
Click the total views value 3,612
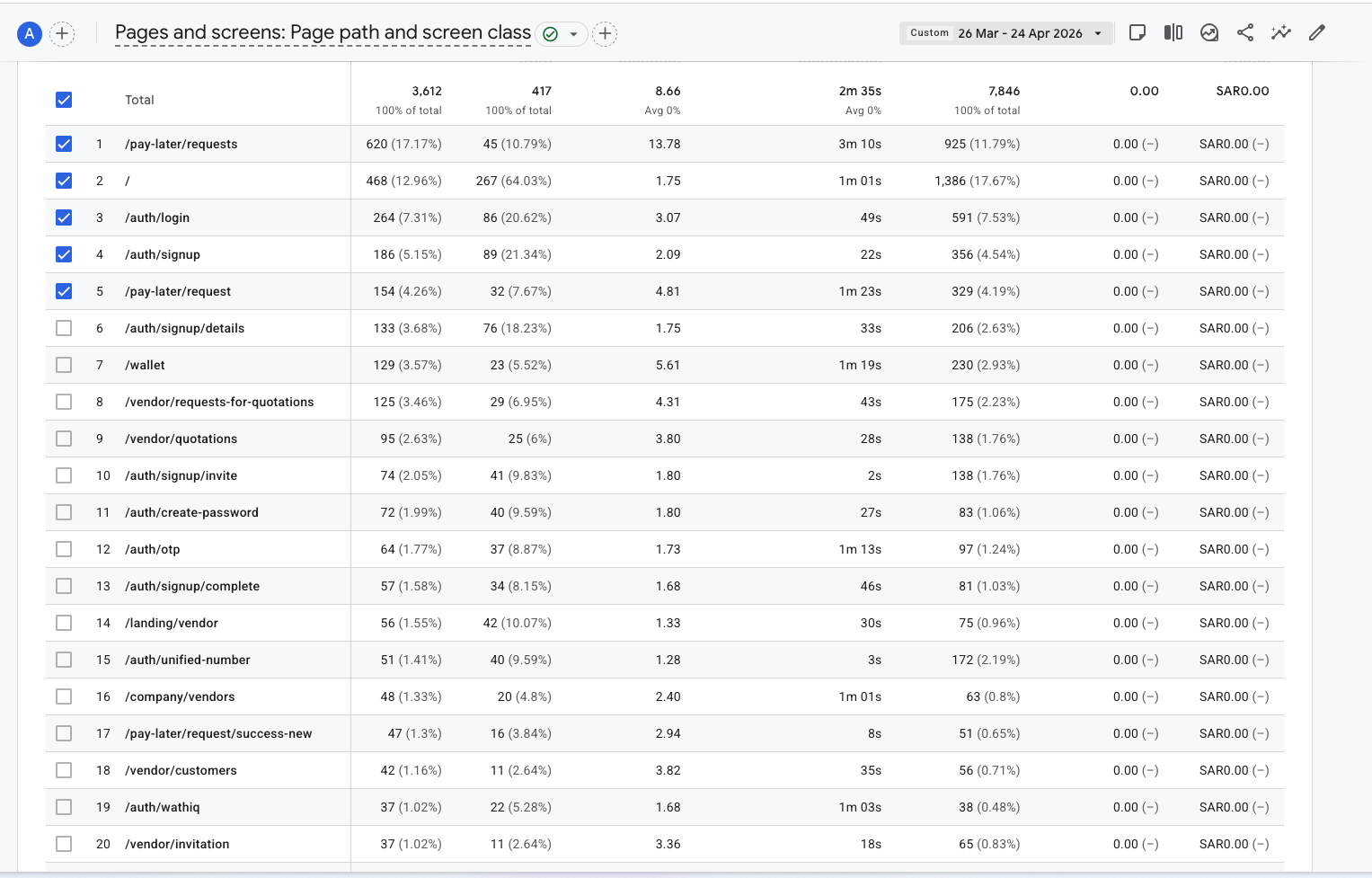pyautogui.click(x=427, y=91)
